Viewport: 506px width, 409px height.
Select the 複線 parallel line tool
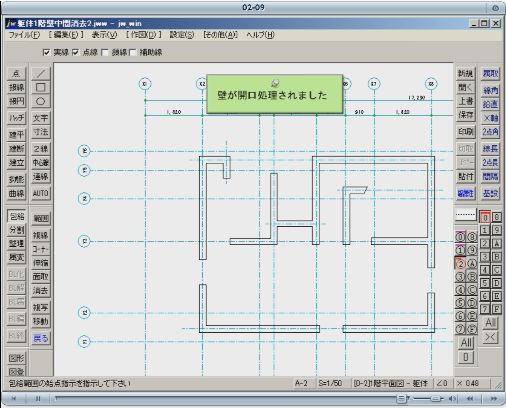[41, 235]
